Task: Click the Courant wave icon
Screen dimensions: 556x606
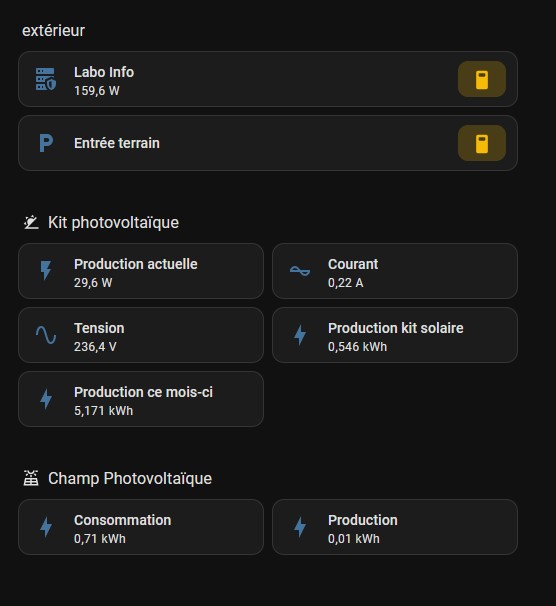Action: [x=300, y=271]
